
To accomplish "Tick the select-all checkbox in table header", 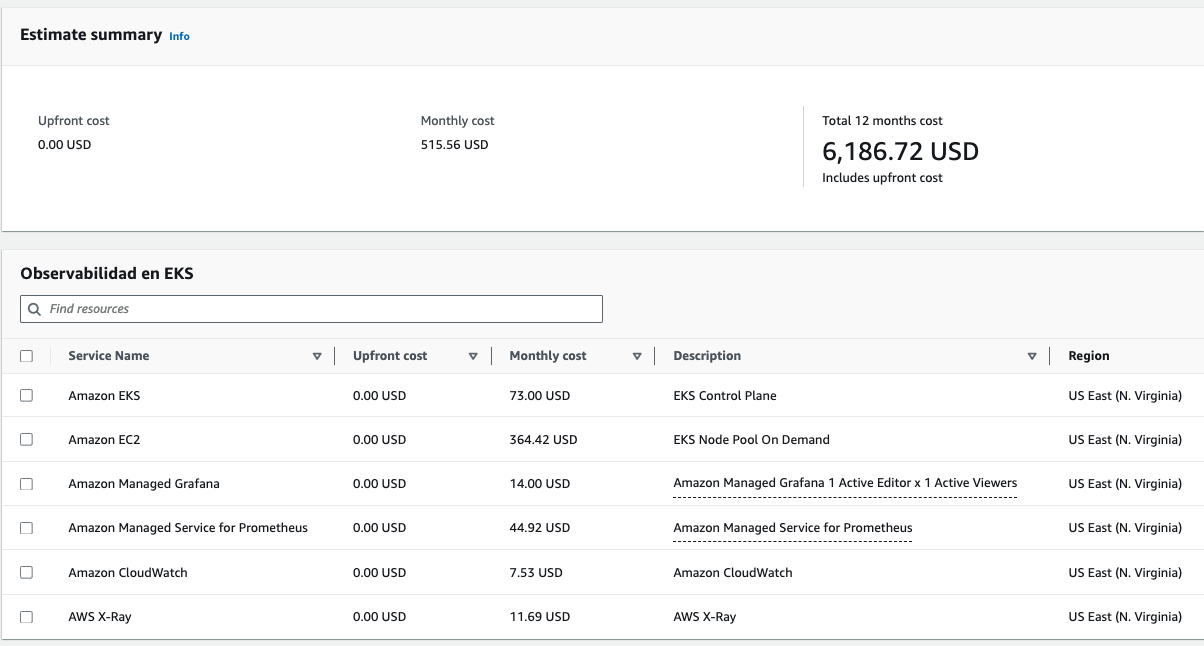I will [x=27, y=356].
